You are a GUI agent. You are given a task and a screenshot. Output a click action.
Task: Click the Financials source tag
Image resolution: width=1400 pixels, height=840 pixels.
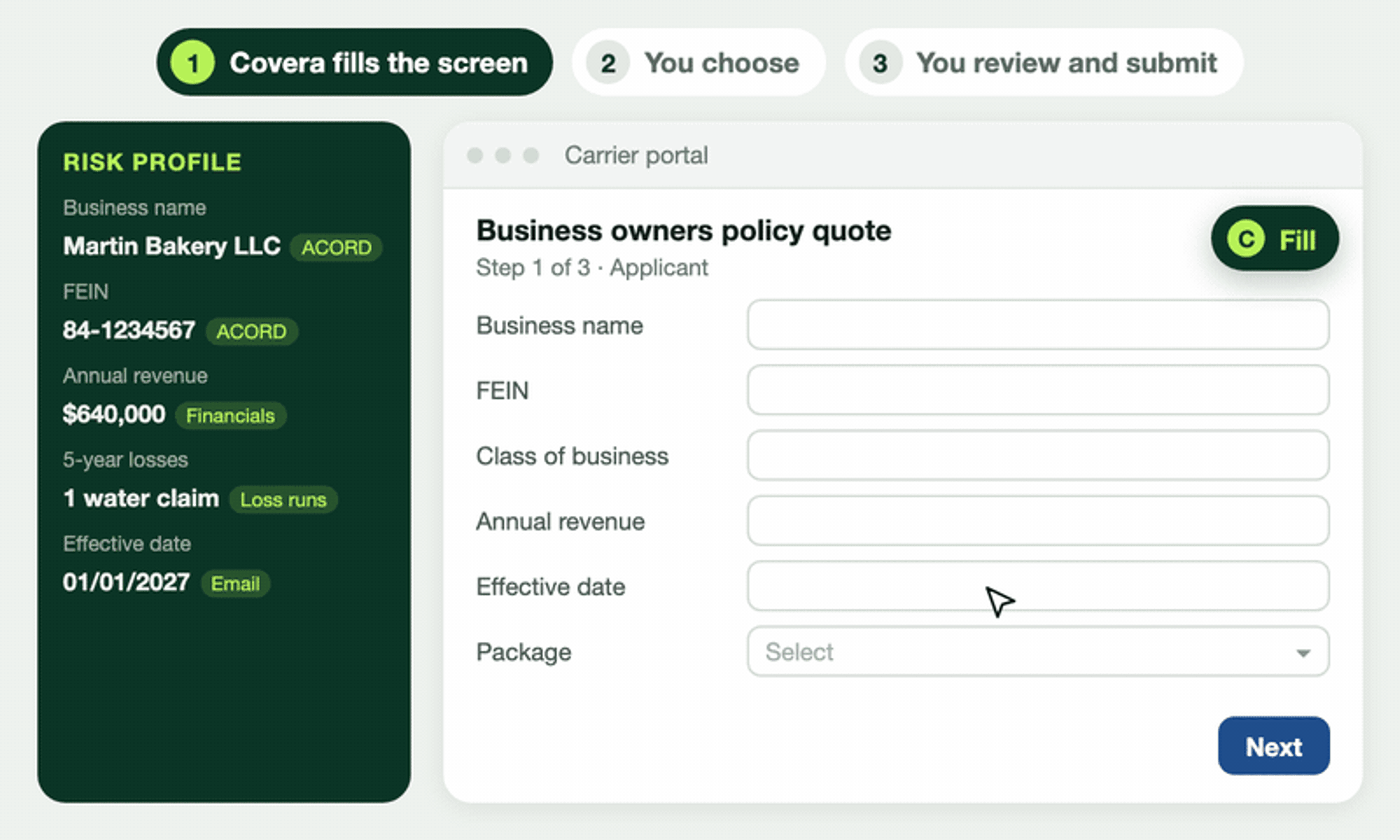(230, 416)
